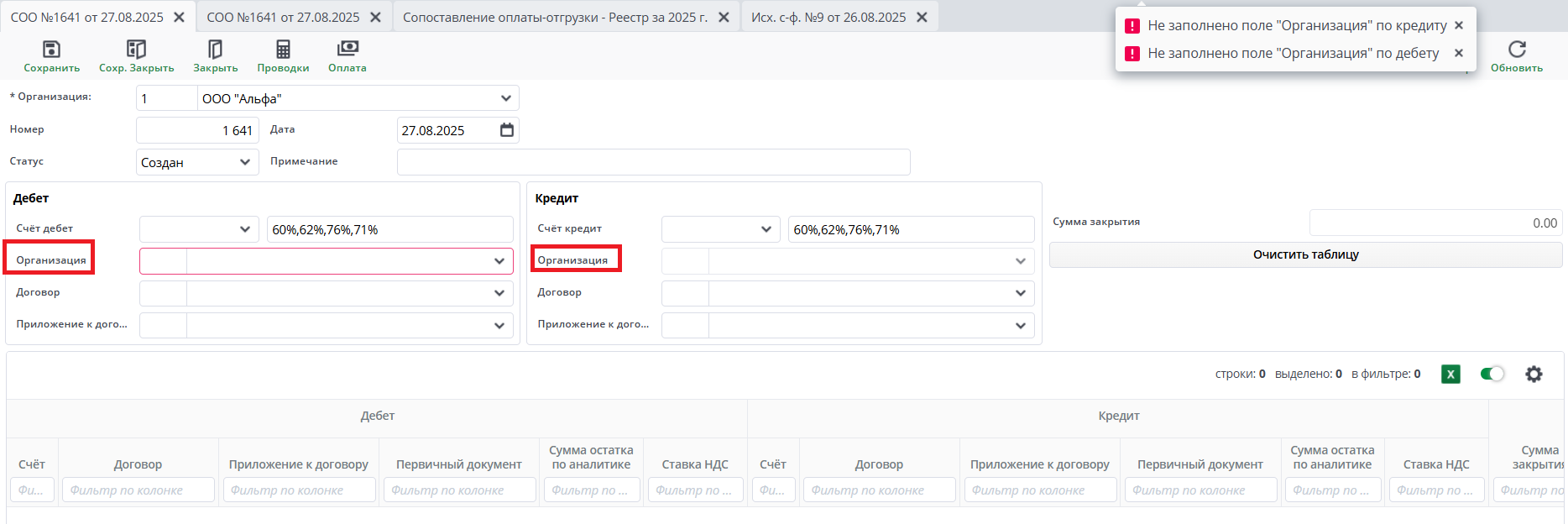
Task: Dismiss the 'по кредиту' error notification
Action: click(1459, 25)
